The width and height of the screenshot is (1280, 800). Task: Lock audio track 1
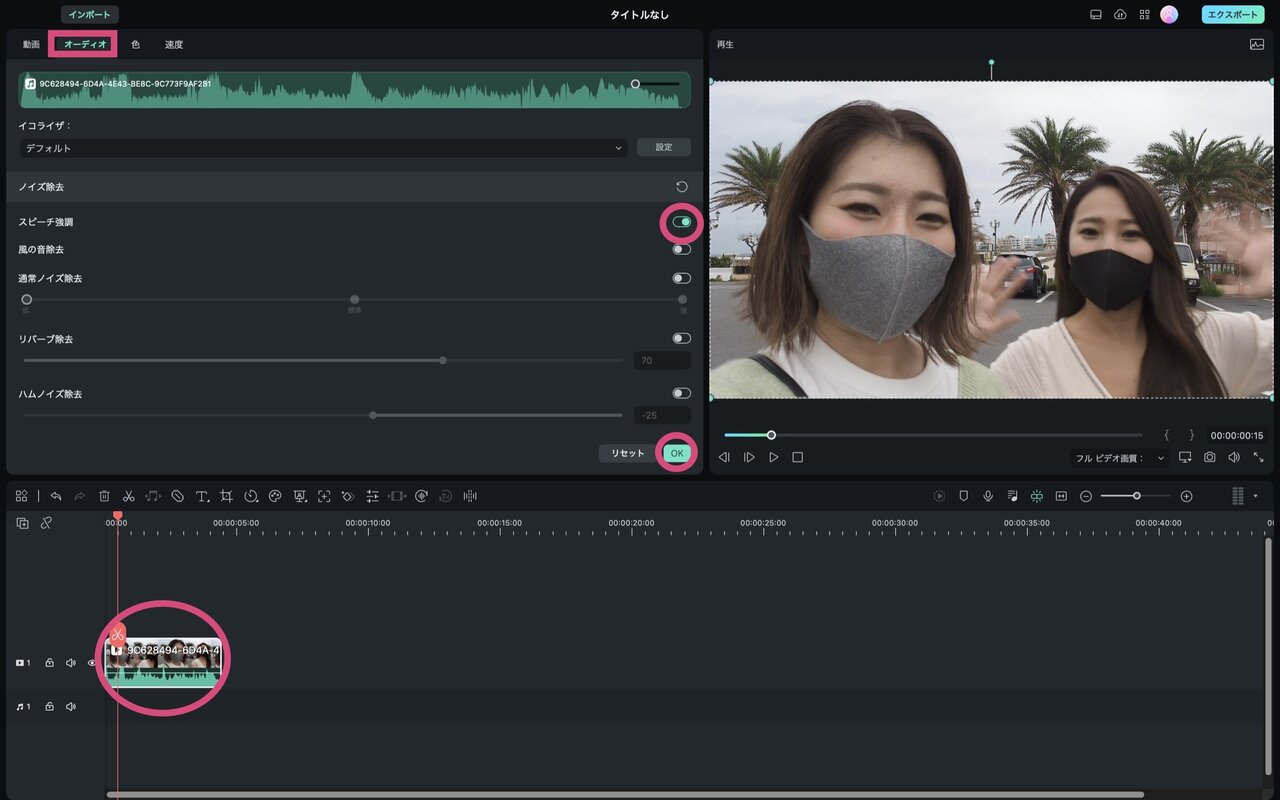coord(49,706)
